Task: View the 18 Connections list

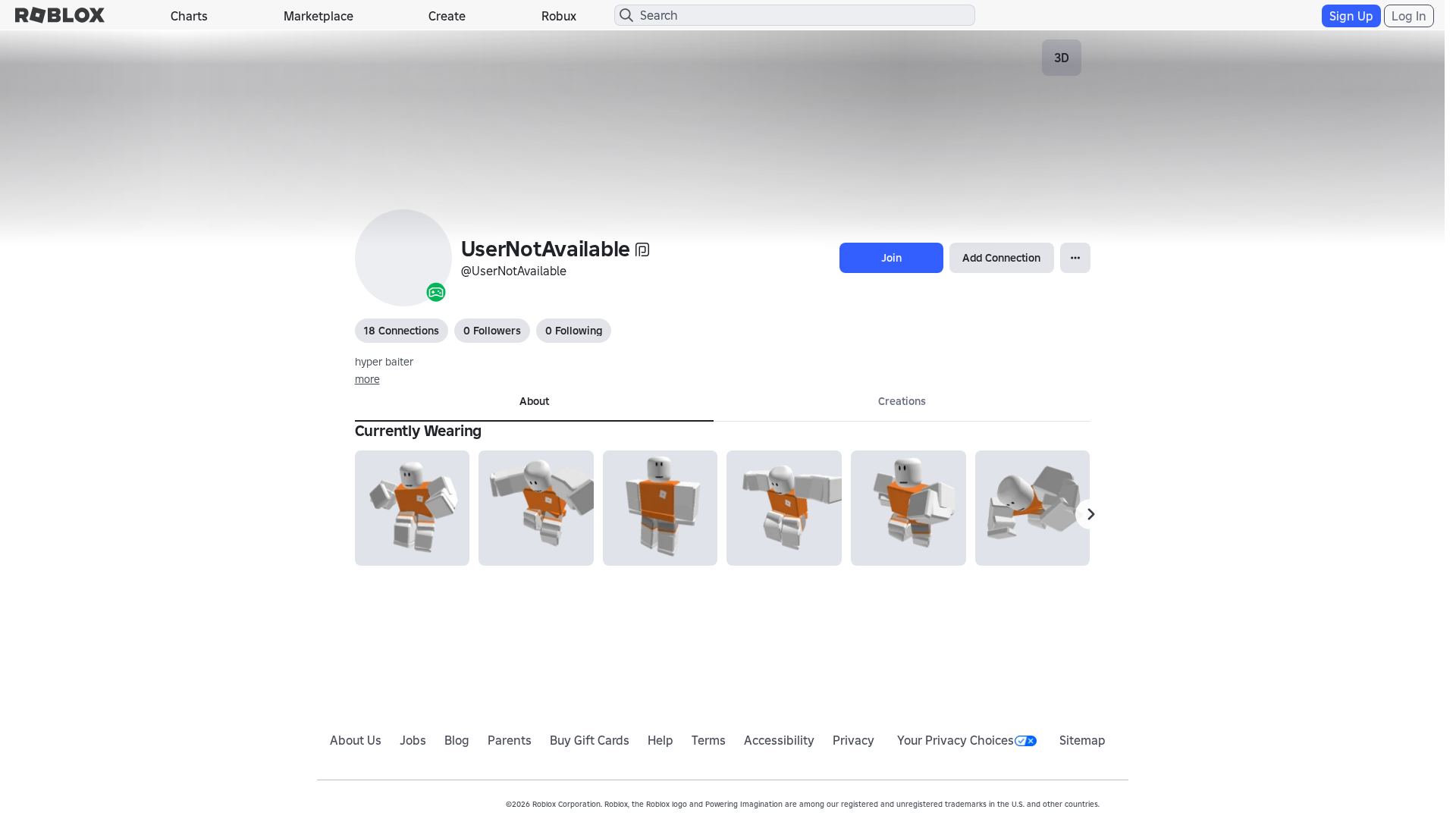Action: 401,331
